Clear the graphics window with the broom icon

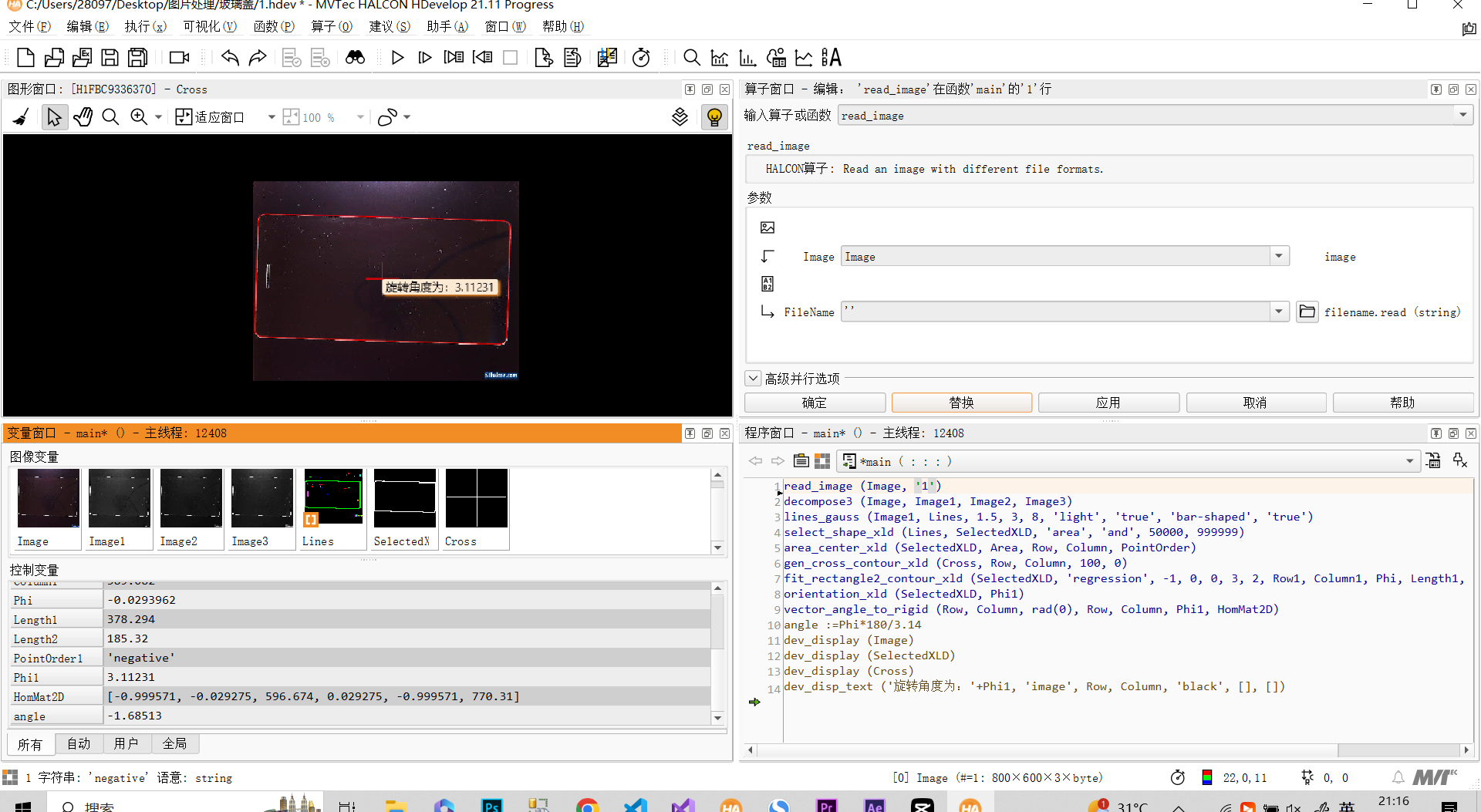tap(22, 117)
